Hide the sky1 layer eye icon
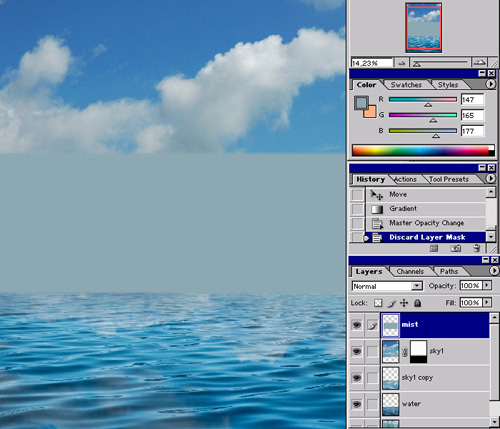Image resolution: width=500 pixels, height=429 pixels. pos(357,351)
